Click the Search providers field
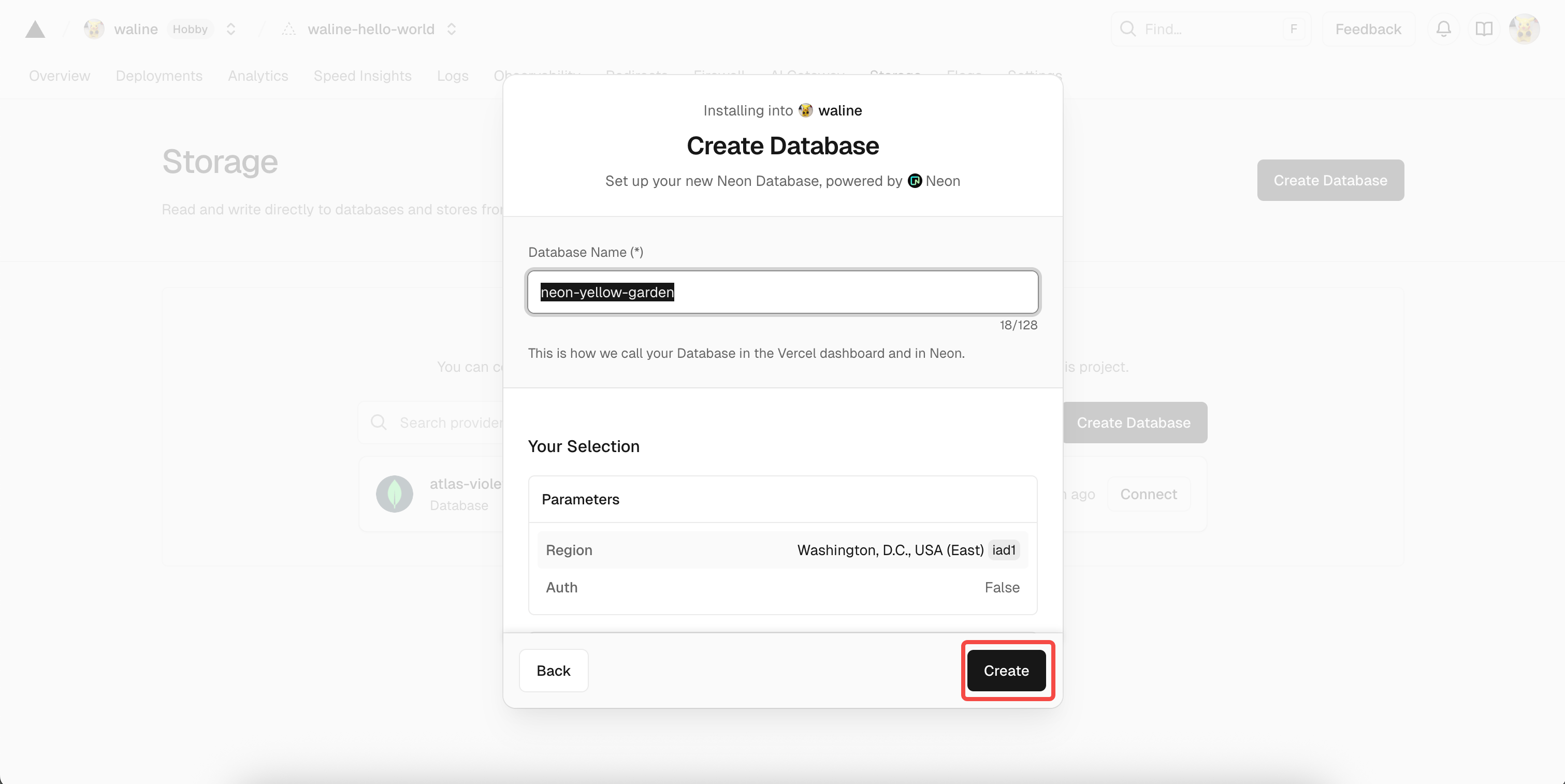 (x=450, y=423)
